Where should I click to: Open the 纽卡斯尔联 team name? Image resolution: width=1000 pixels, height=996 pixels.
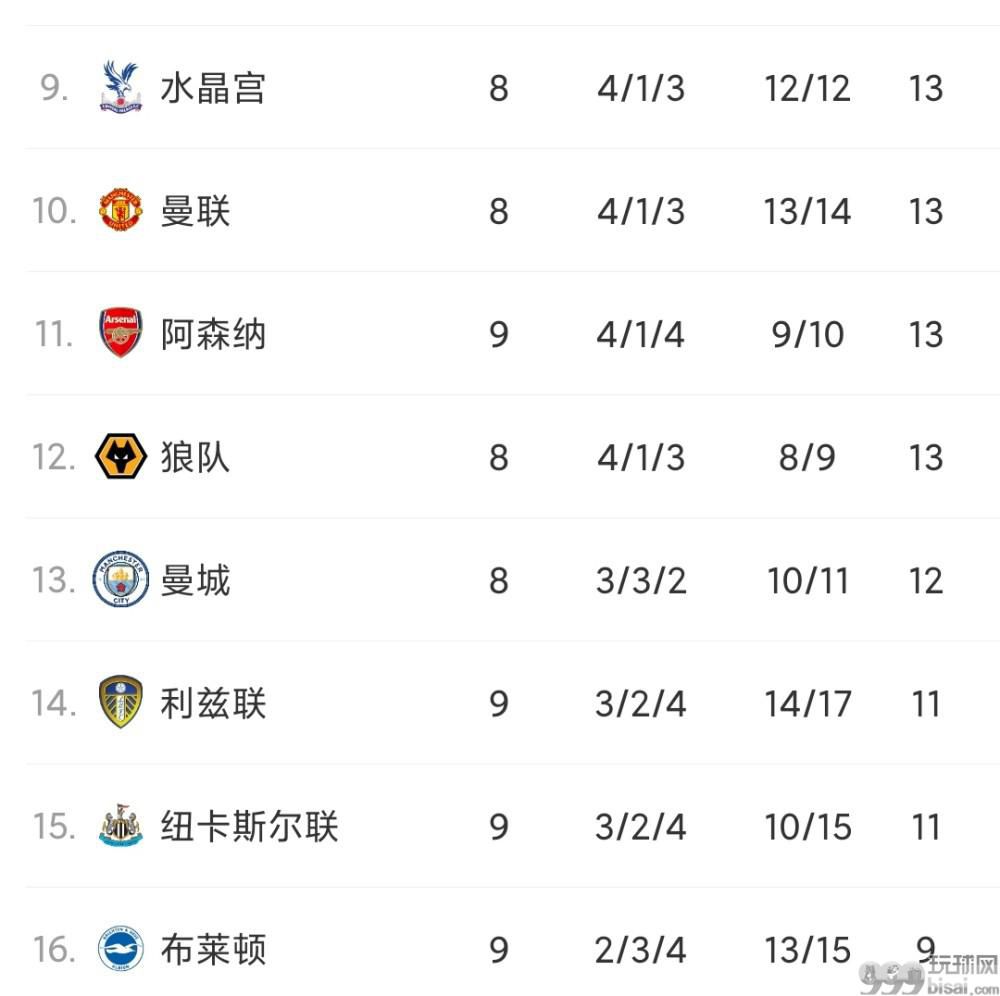pyautogui.click(x=249, y=826)
